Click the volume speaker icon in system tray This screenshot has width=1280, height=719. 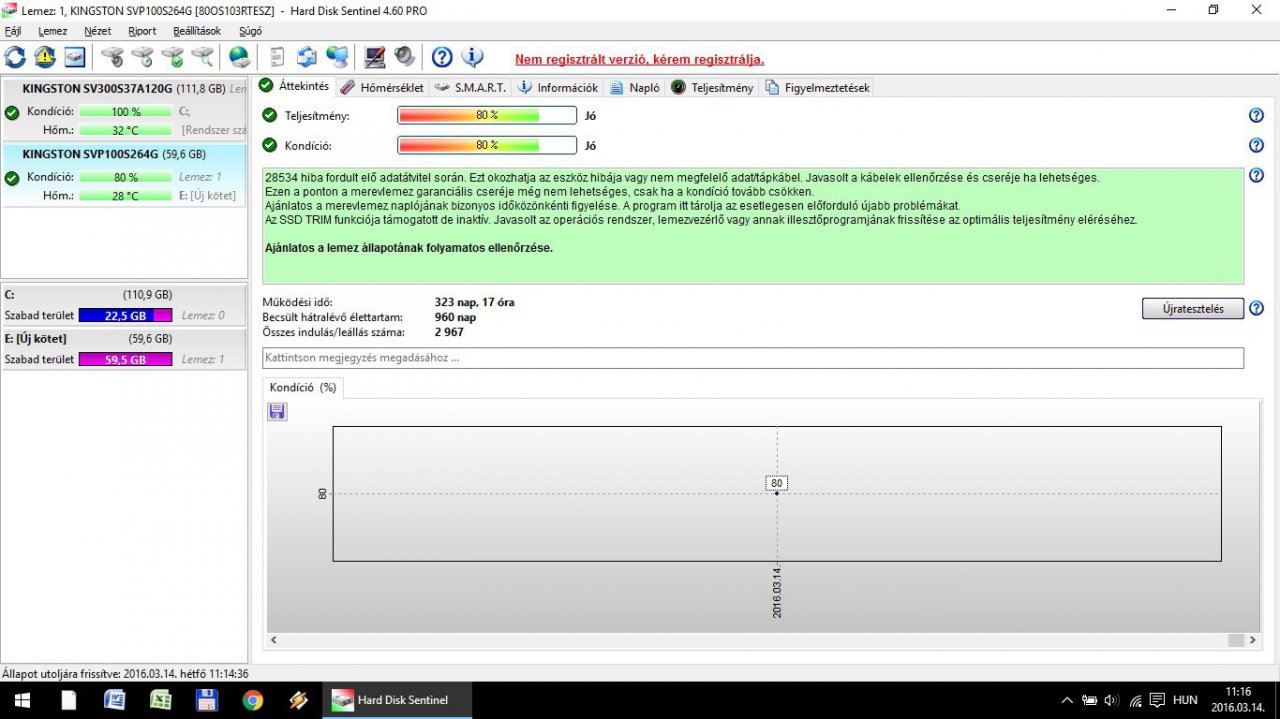1112,700
